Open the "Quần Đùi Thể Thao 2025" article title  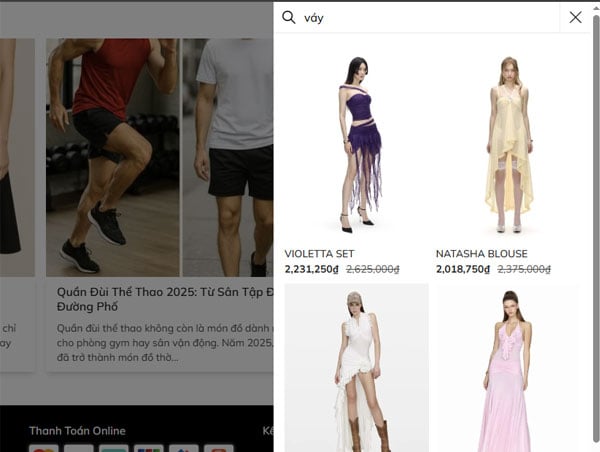165,299
